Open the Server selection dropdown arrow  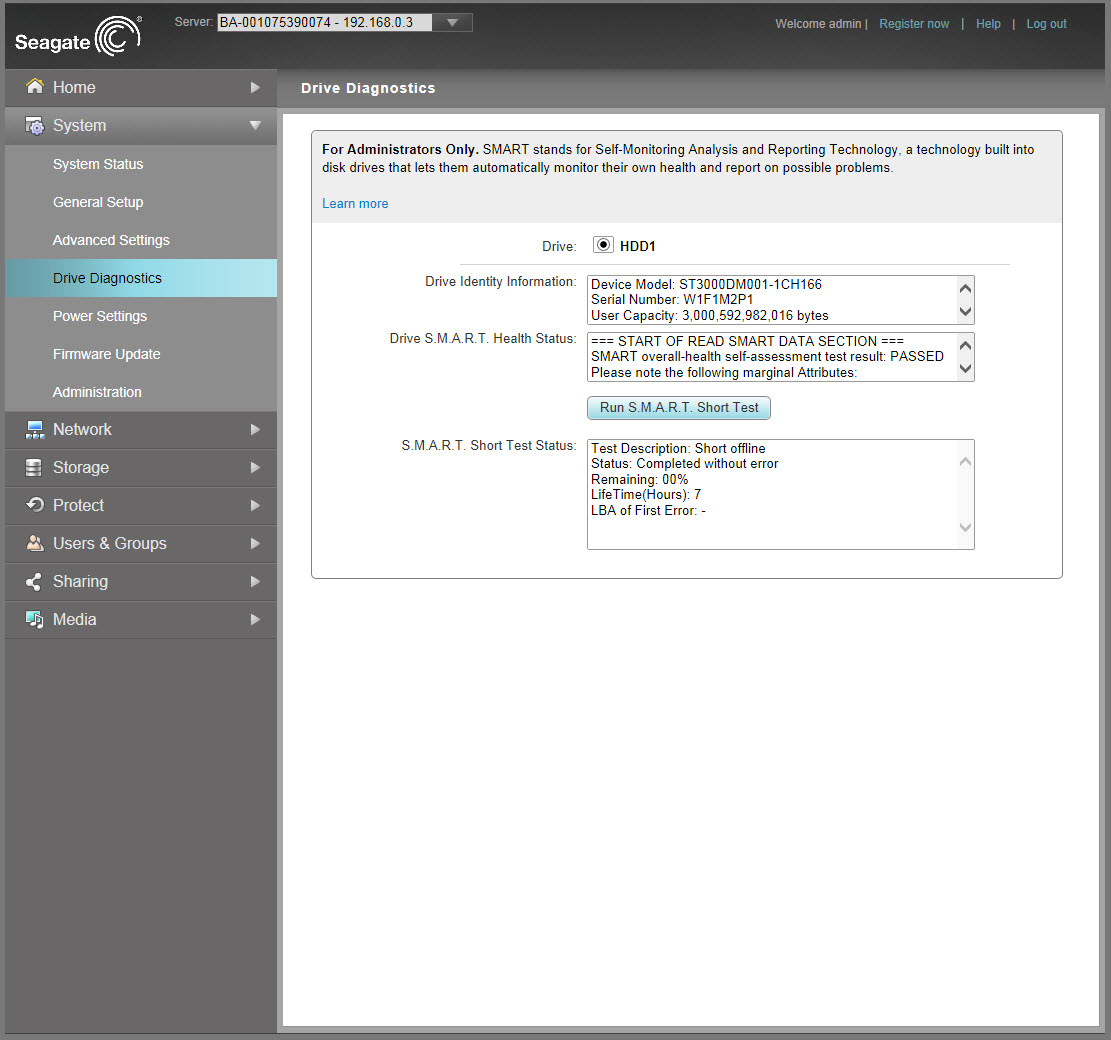452,23
